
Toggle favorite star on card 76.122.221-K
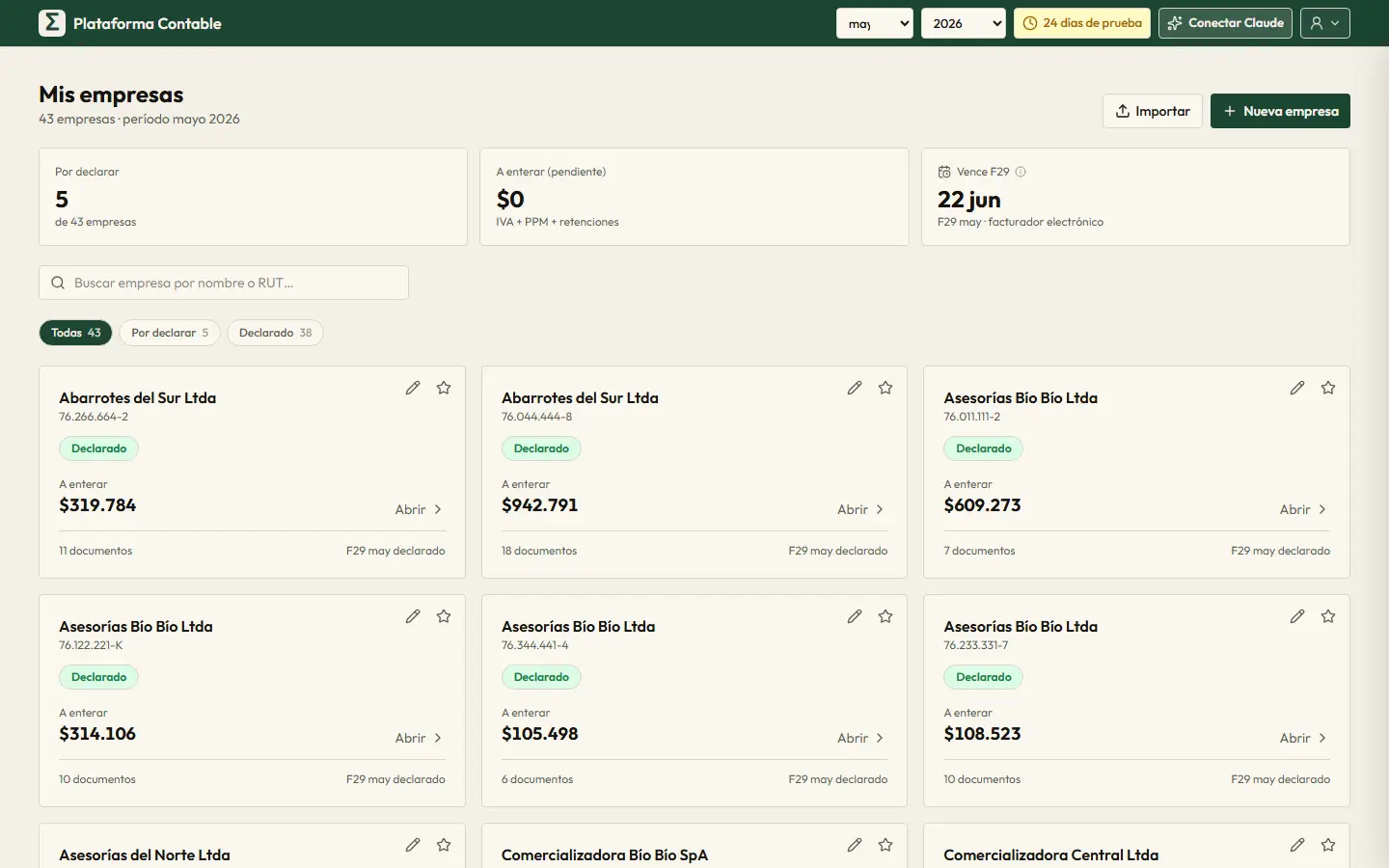(x=444, y=616)
